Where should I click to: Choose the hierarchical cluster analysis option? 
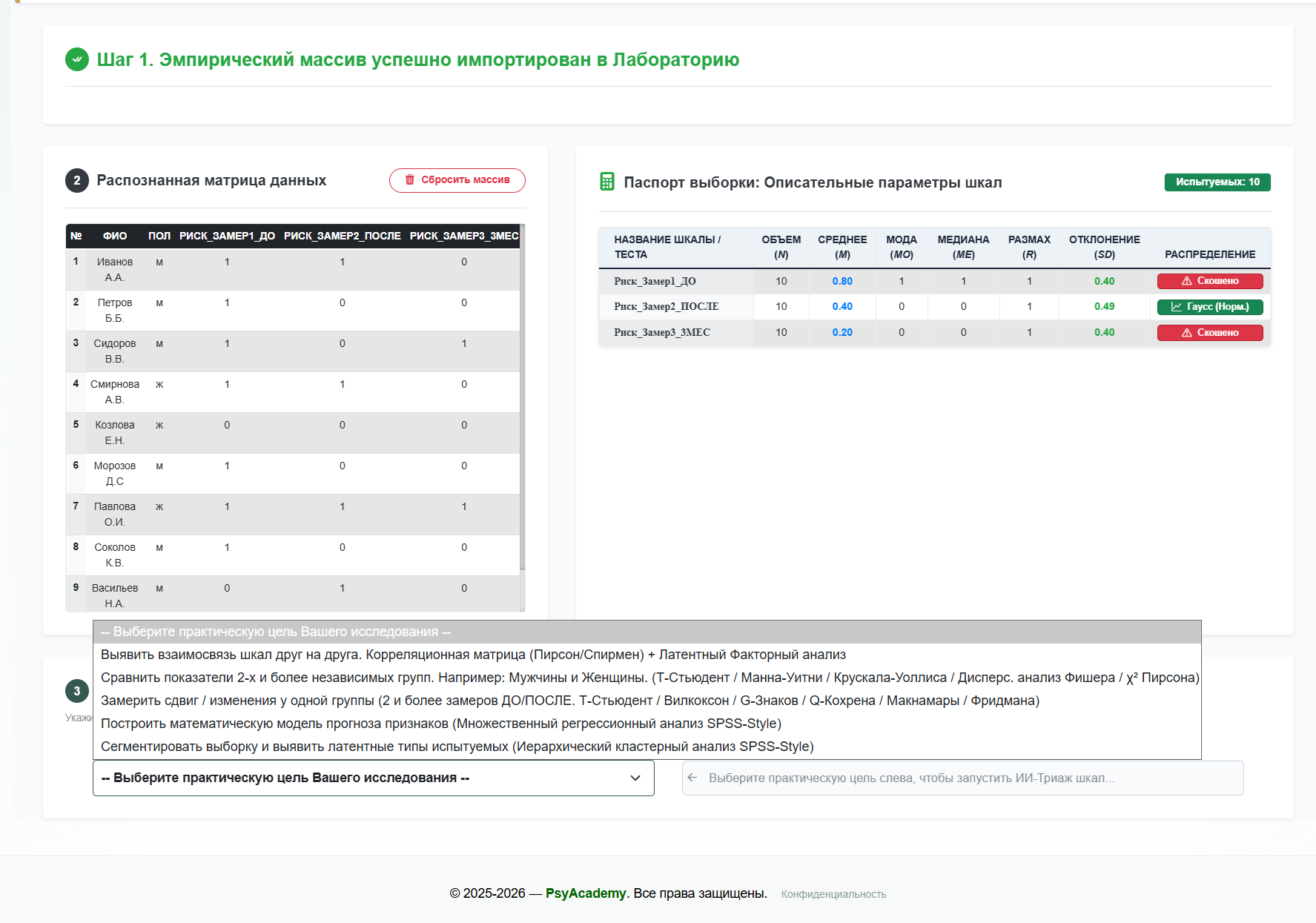(x=647, y=747)
